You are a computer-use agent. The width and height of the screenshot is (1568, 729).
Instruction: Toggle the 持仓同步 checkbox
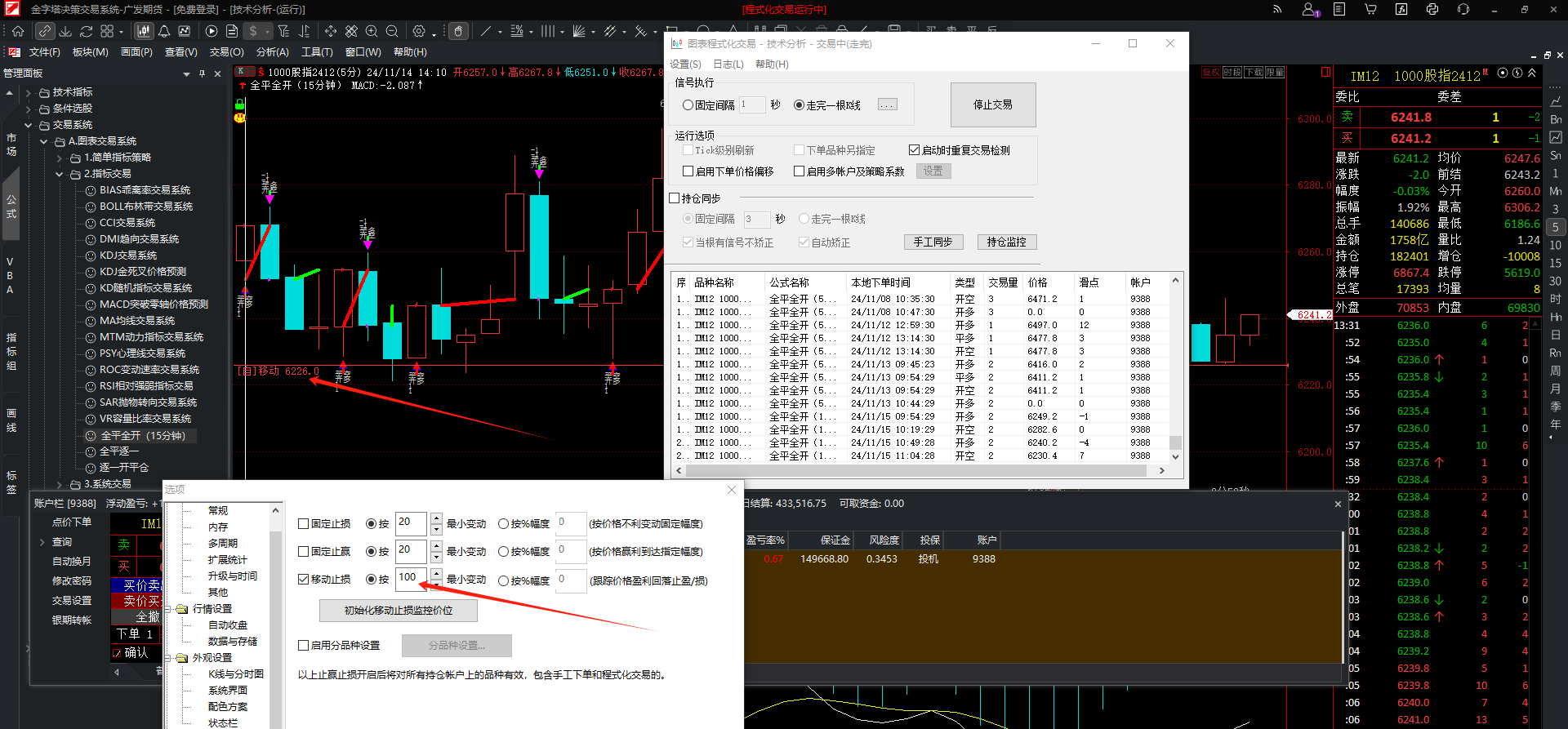coord(674,198)
